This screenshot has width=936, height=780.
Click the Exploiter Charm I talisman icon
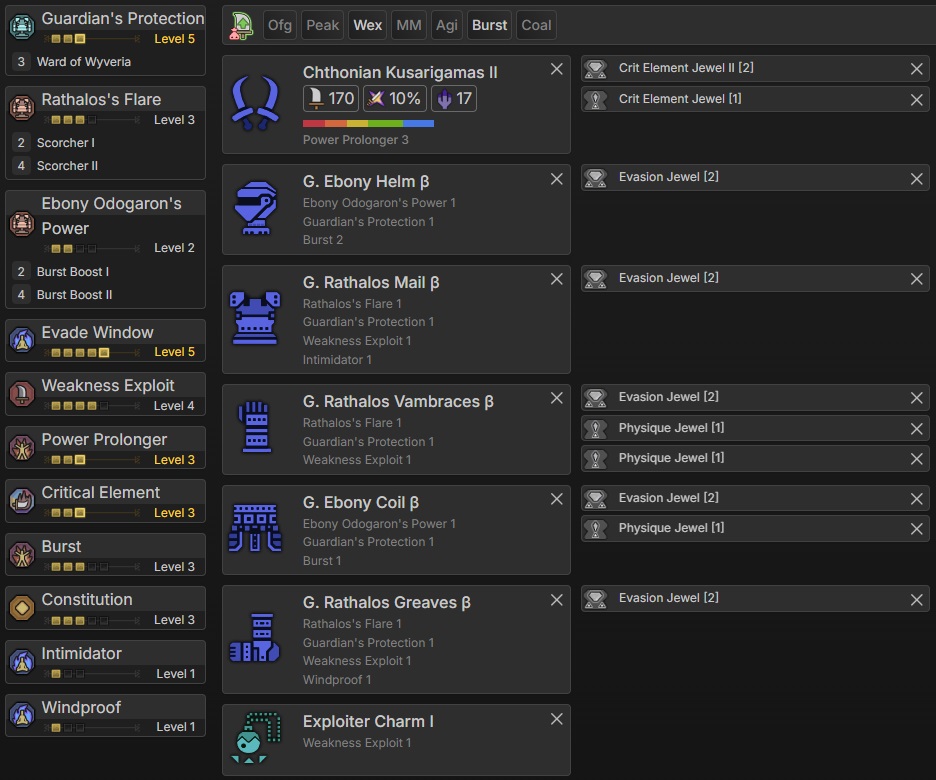255,740
